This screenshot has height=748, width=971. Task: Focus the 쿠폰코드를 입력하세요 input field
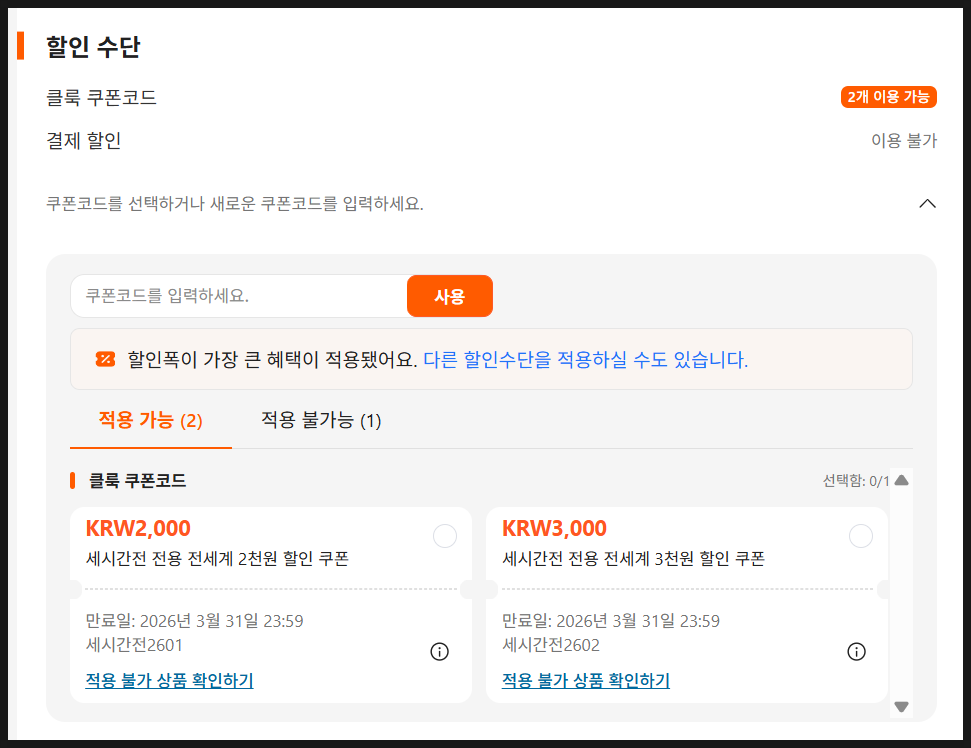click(238, 296)
